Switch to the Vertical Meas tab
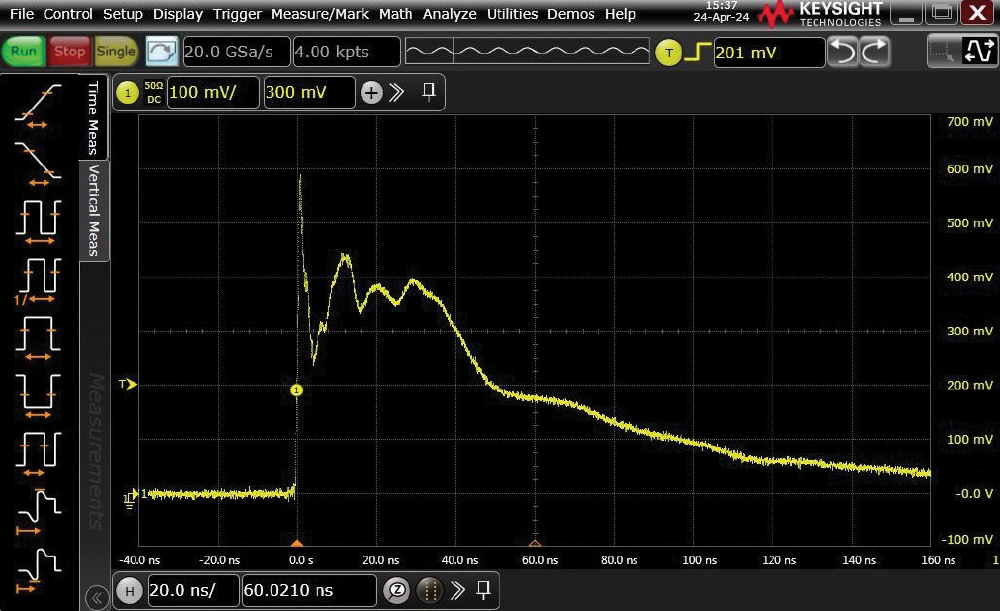1000x611 pixels. (94, 211)
